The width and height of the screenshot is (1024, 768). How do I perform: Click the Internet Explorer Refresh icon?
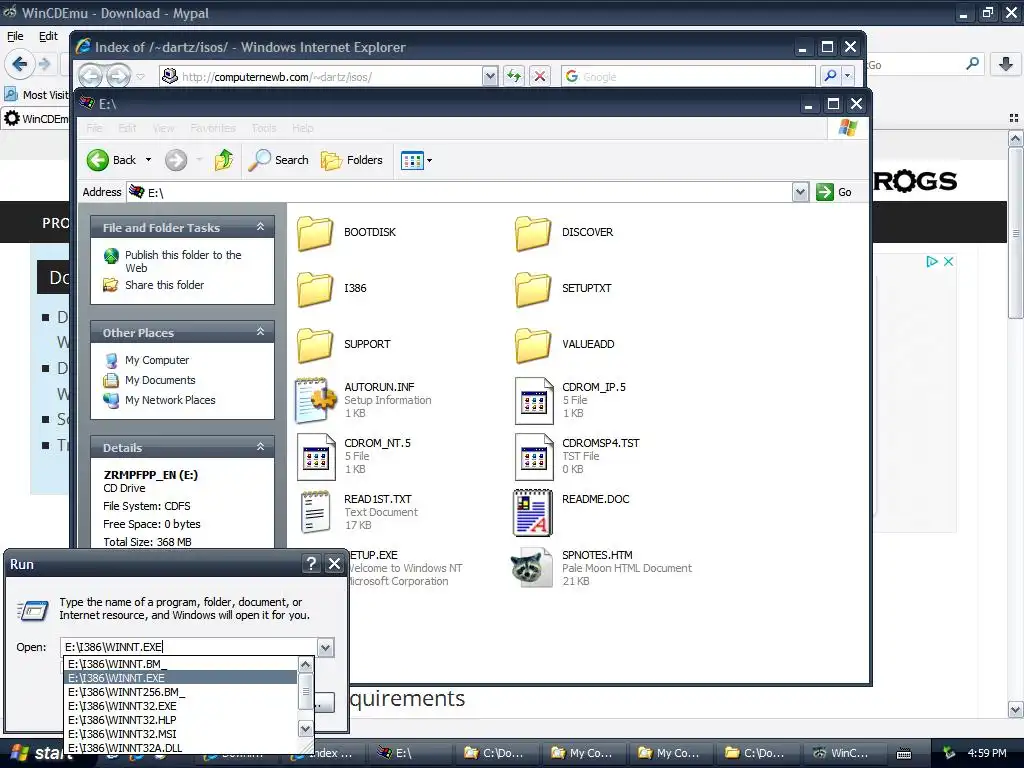[514, 76]
